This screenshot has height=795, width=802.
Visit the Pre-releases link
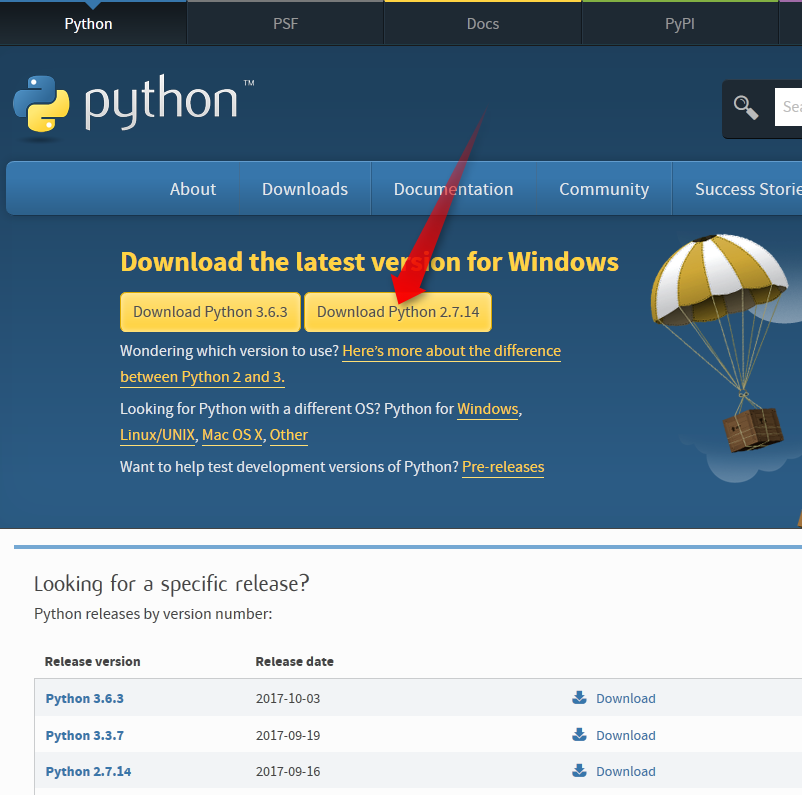point(503,467)
